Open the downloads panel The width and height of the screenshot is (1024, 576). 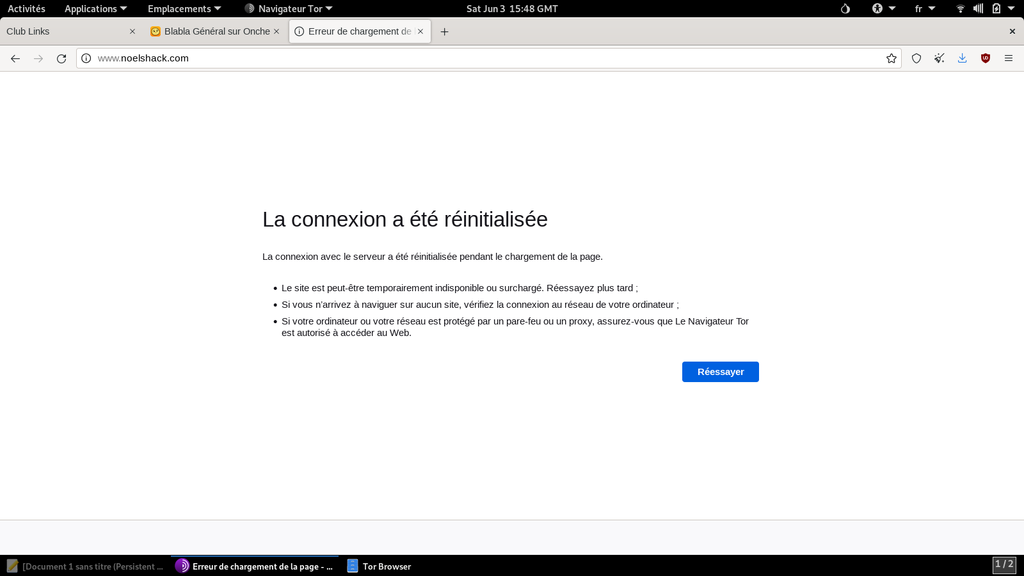tap(962, 58)
